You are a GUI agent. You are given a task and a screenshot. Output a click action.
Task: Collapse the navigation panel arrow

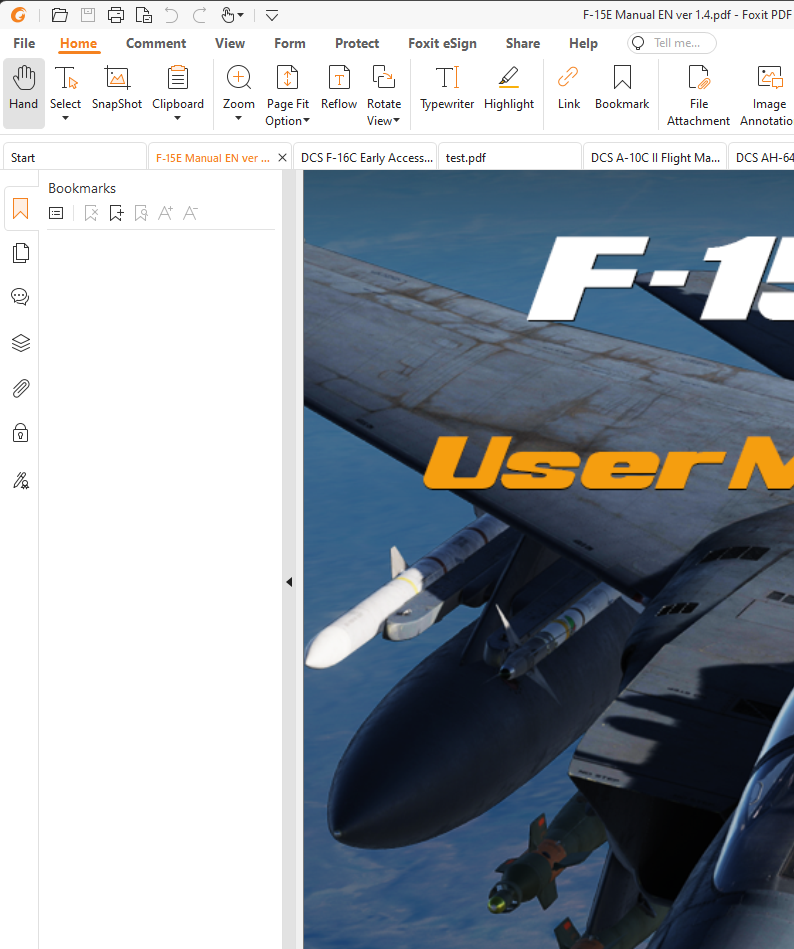coord(289,582)
